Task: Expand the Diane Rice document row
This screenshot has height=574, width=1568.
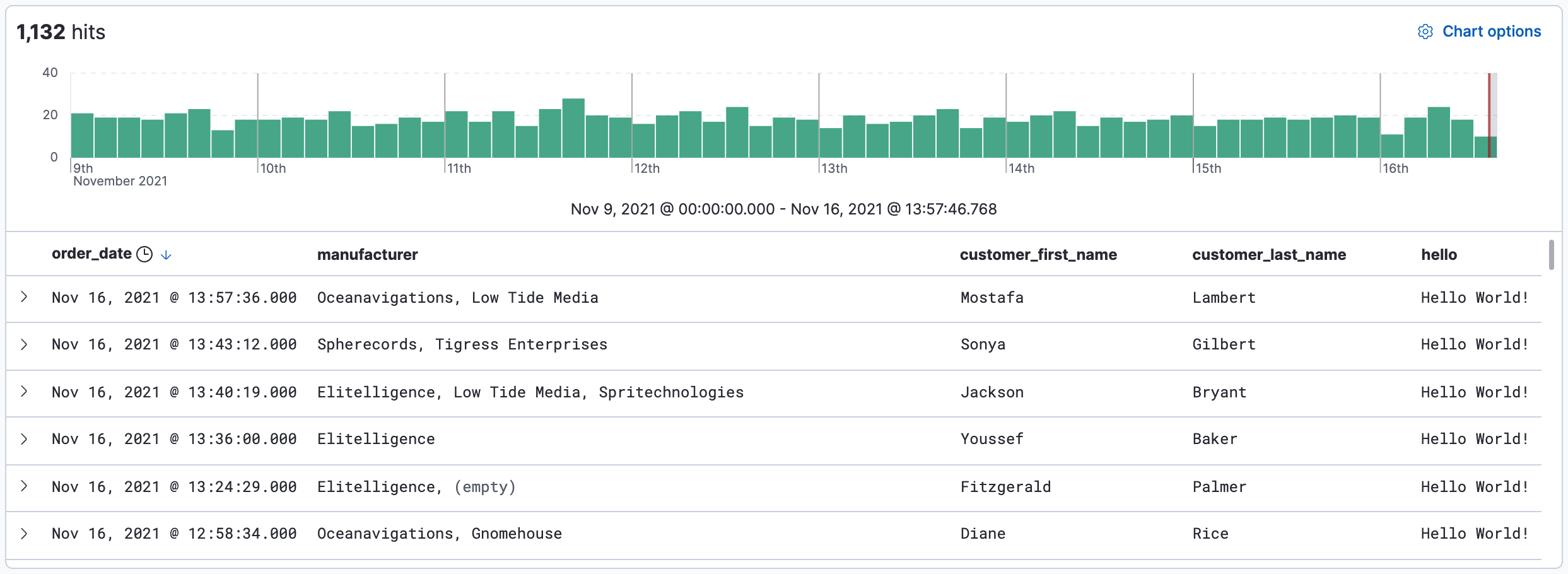Action: pyautogui.click(x=24, y=533)
